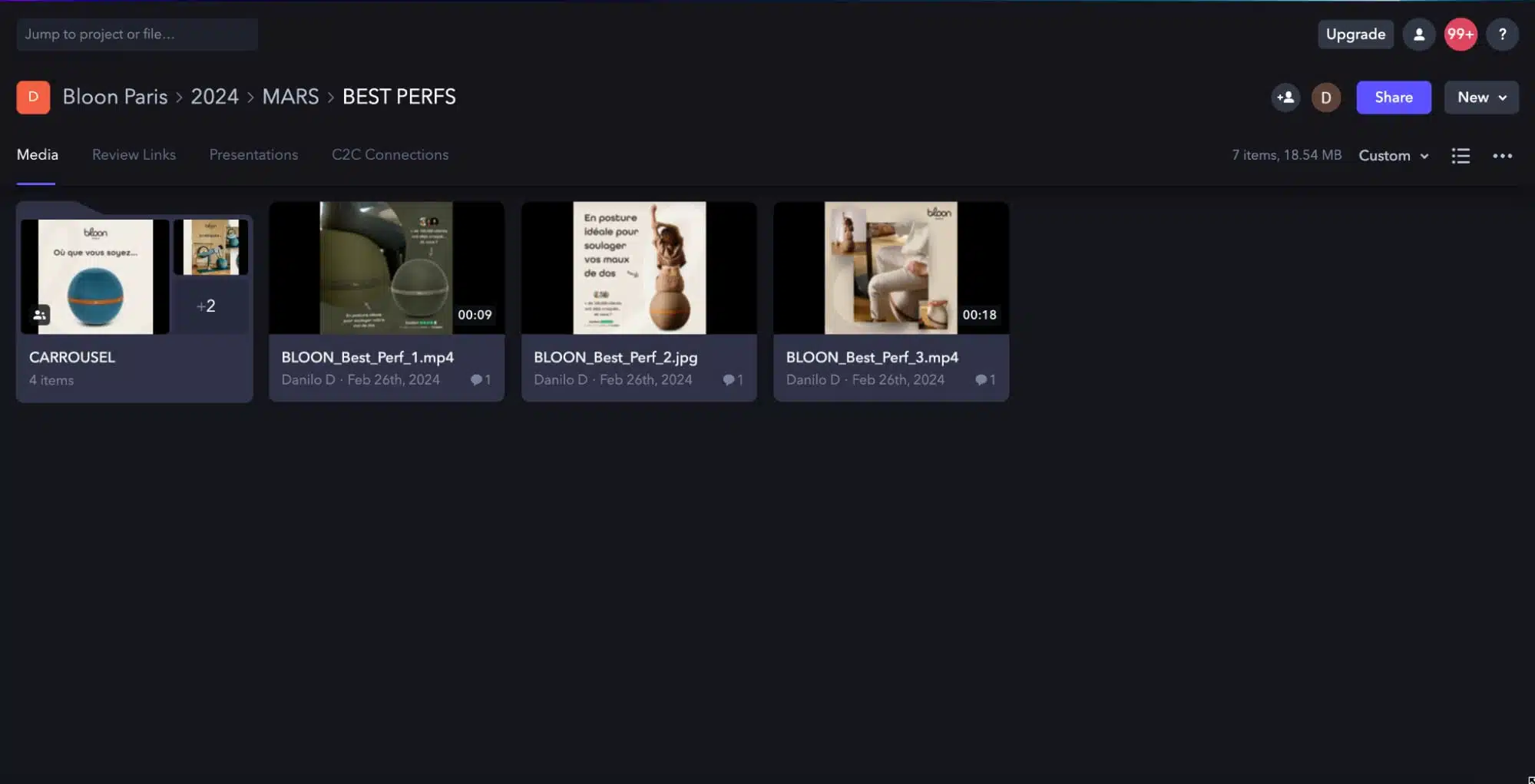Open the help question mark icon
This screenshot has width=1535, height=784.
(x=1503, y=35)
